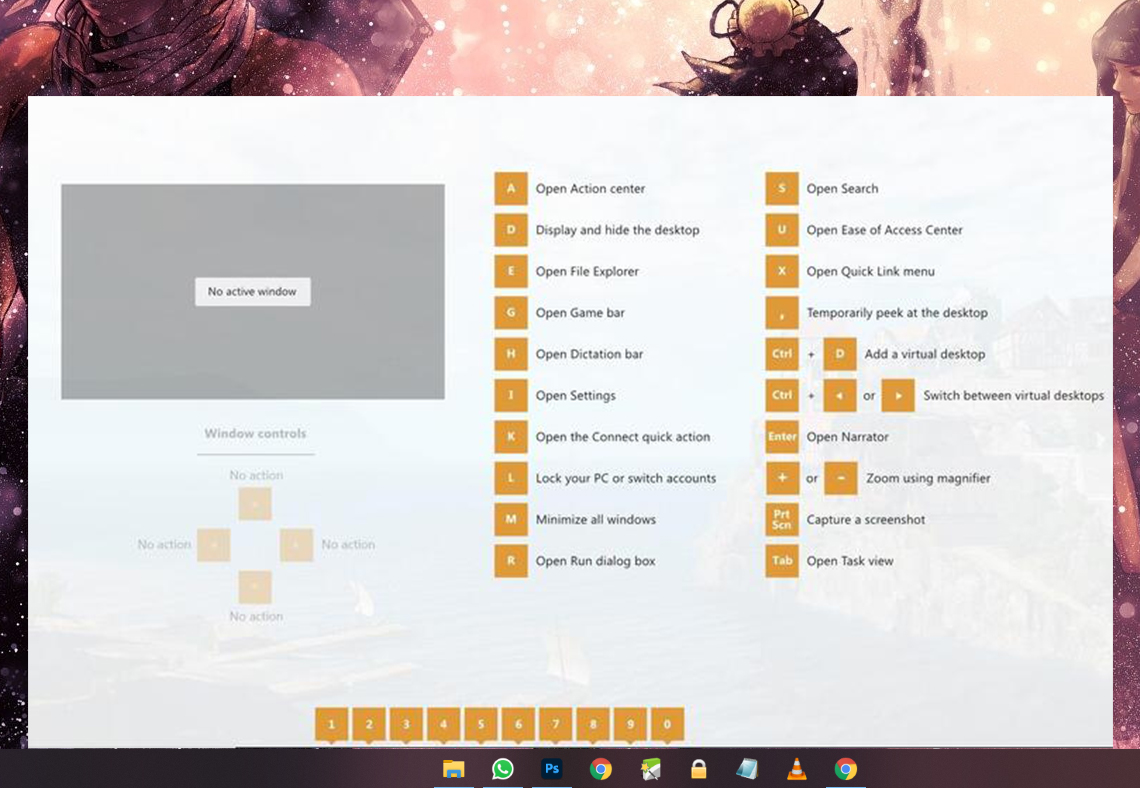Click the Open Task view label
The height and width of the screenshot is (788, 1140).
850,561
